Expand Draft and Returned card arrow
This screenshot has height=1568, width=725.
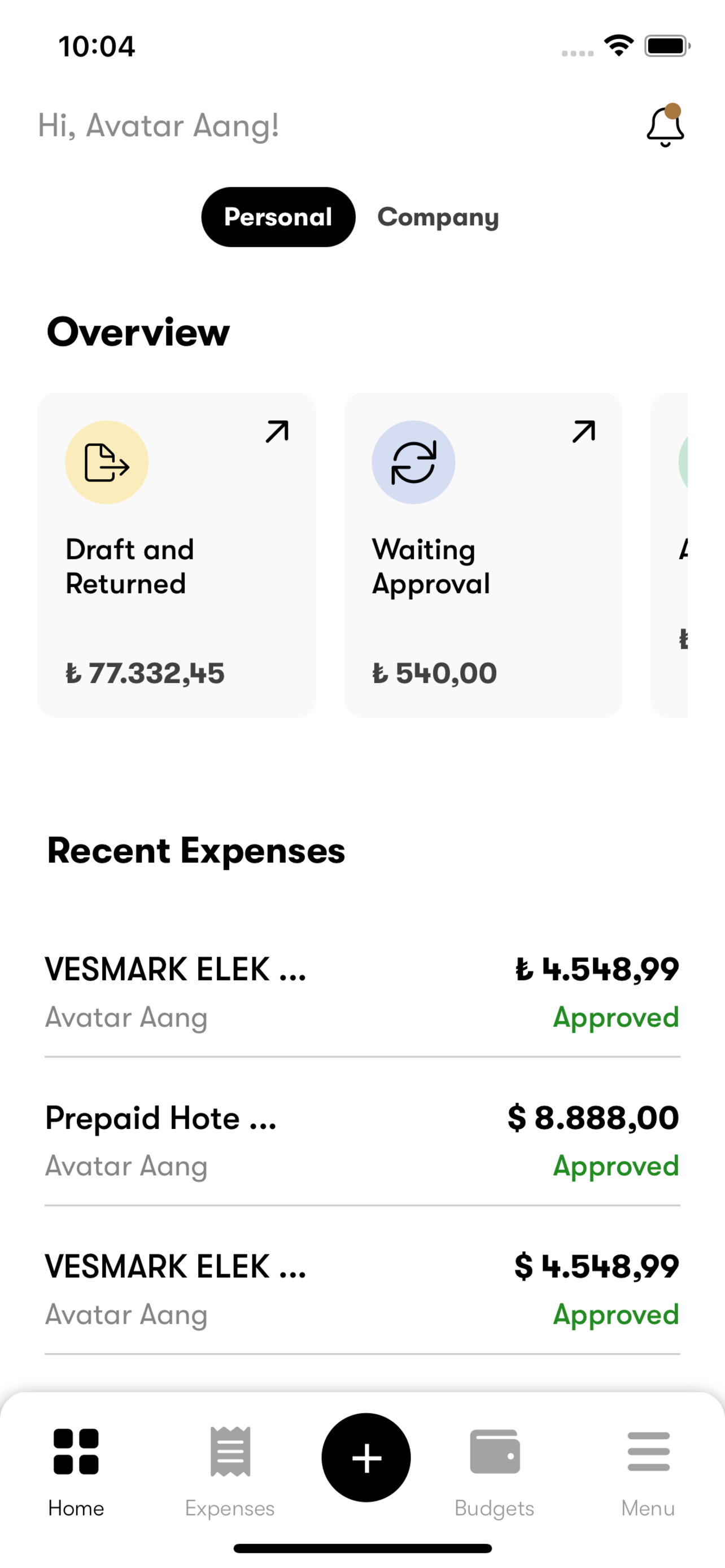(277, 432)
